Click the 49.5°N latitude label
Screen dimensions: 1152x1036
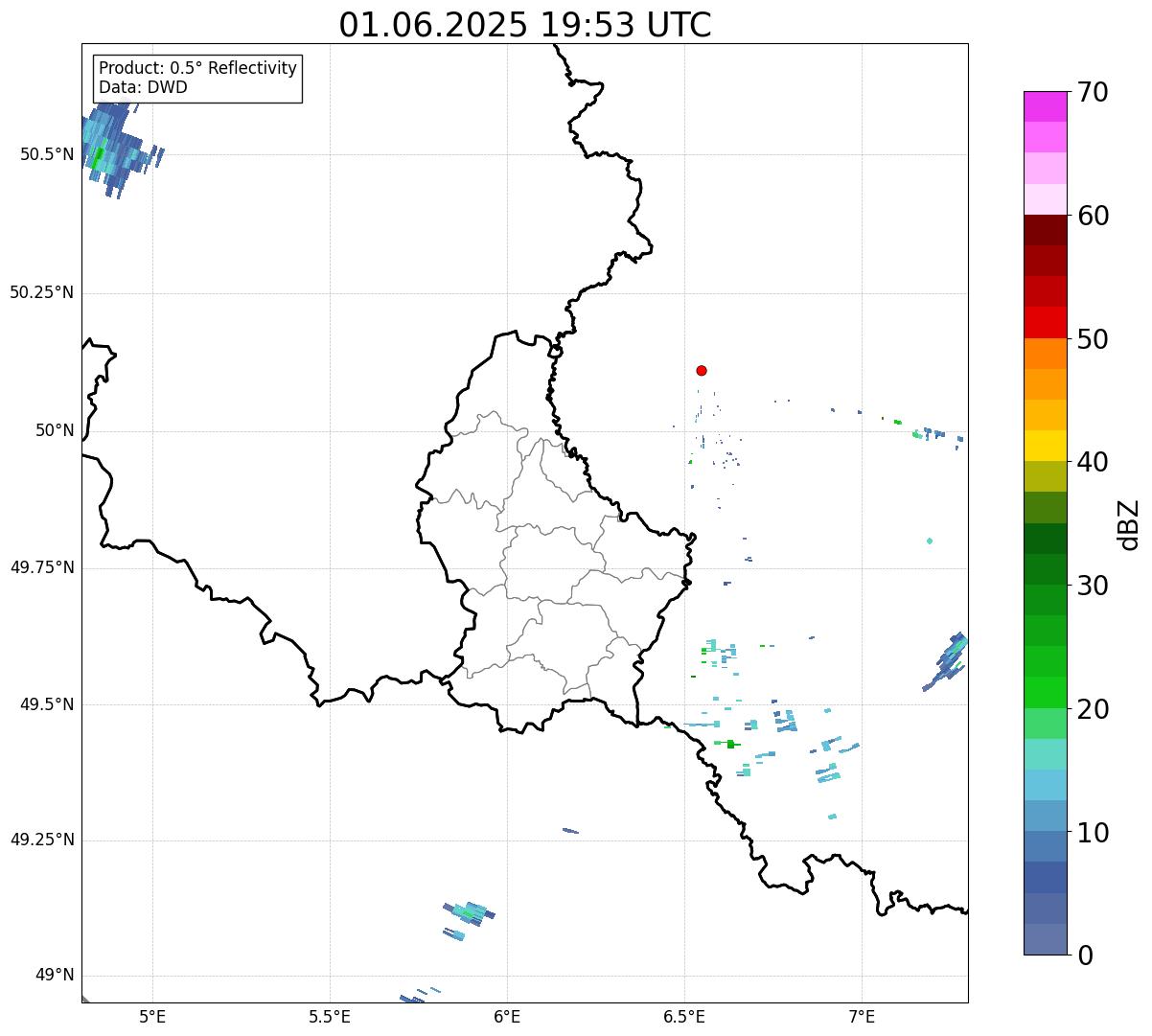47,704
